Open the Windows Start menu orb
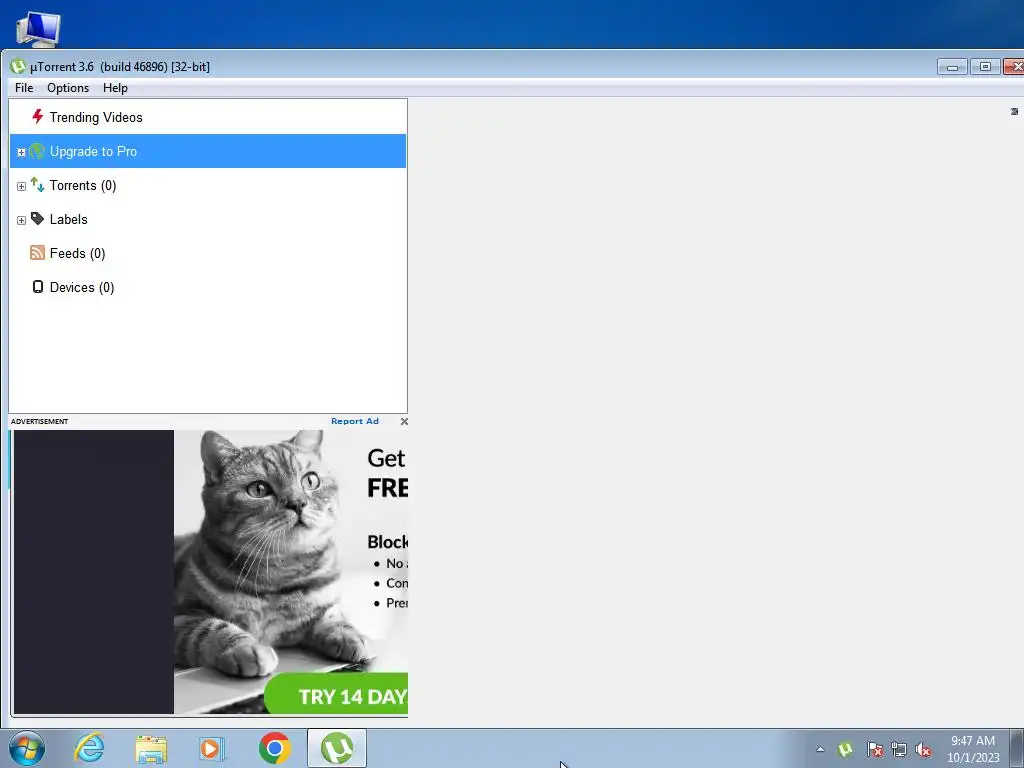 [x=27, y=748]
